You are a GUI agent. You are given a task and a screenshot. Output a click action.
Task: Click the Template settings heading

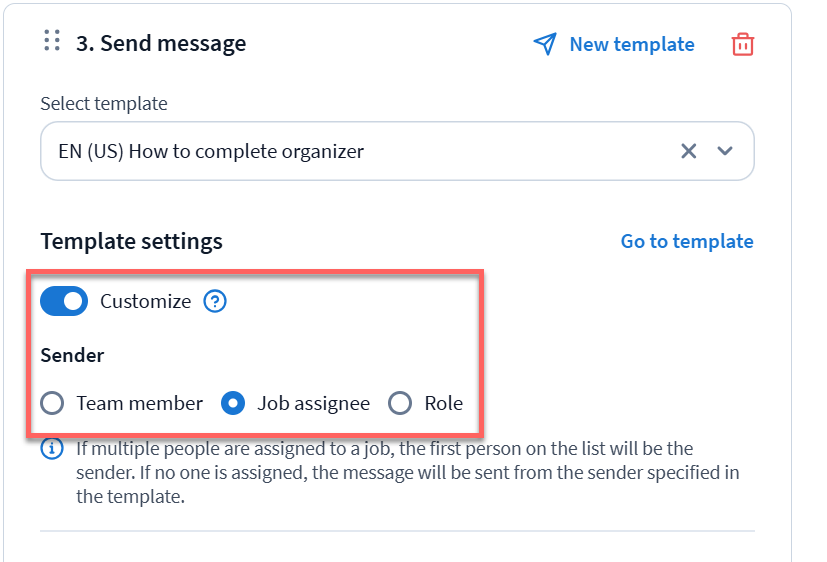tap(131, 241)
